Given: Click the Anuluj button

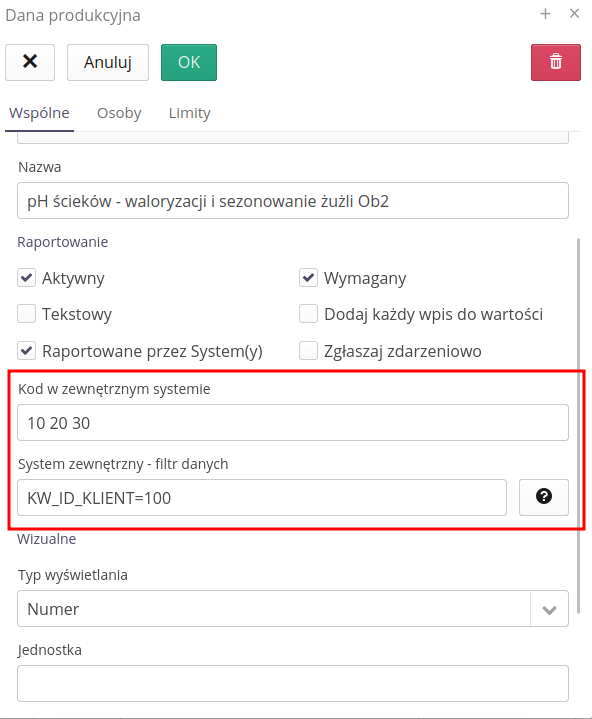Looking at the screenshot, I should coord(108,62).
